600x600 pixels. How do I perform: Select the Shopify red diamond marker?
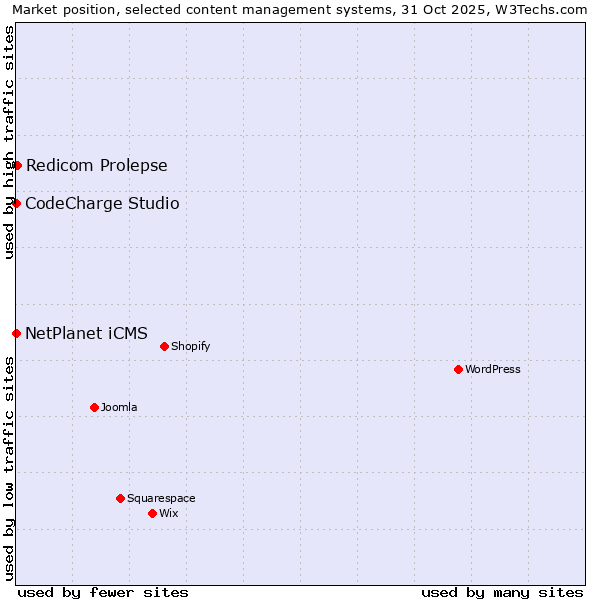164,346
